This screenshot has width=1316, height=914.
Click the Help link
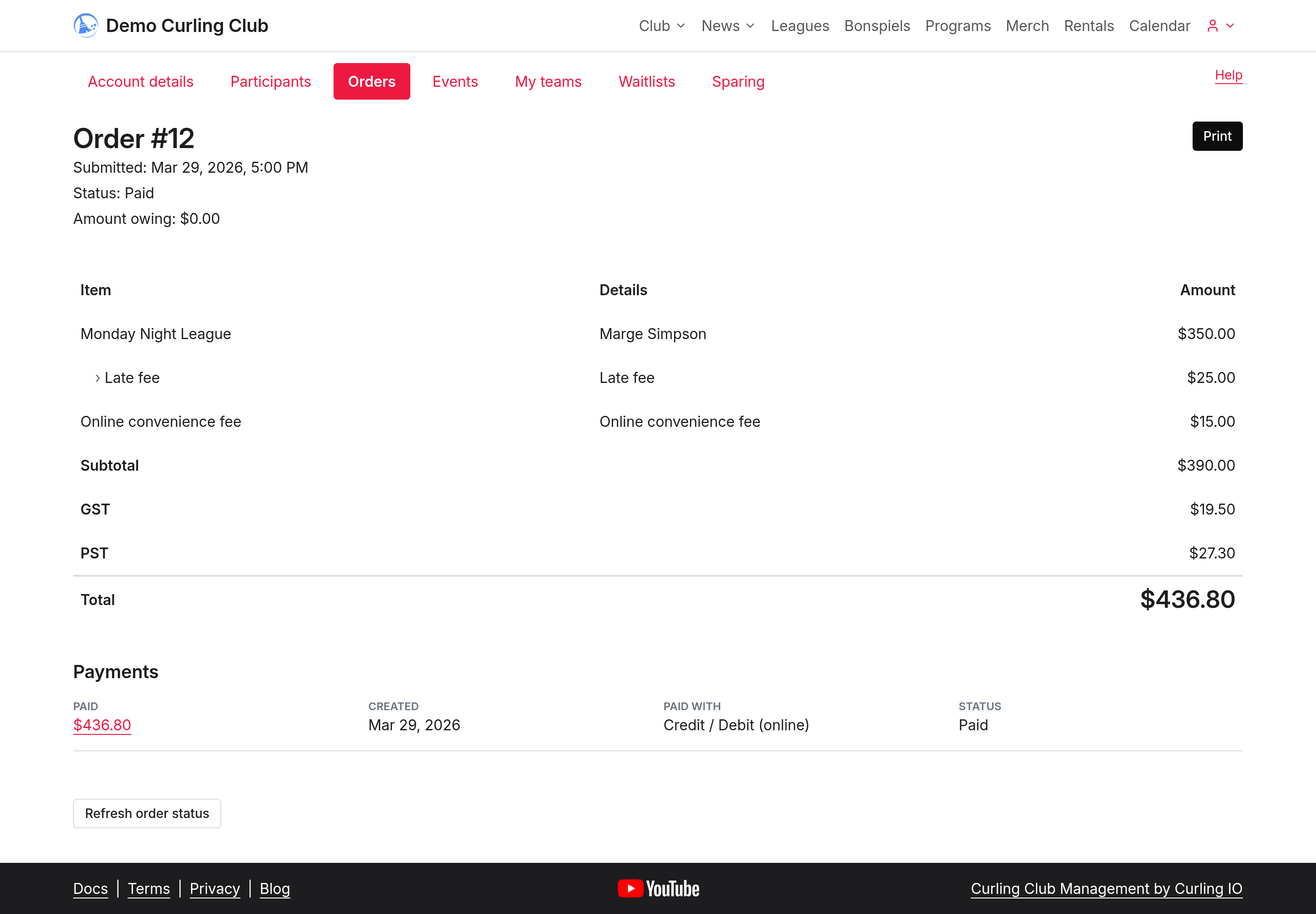coord(1228,75)
